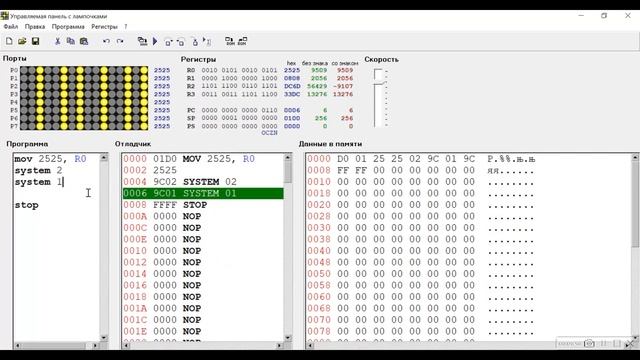Select debugger row 000A NOP
The width and height of the screenshot is (640, 360).
(203, 216)
